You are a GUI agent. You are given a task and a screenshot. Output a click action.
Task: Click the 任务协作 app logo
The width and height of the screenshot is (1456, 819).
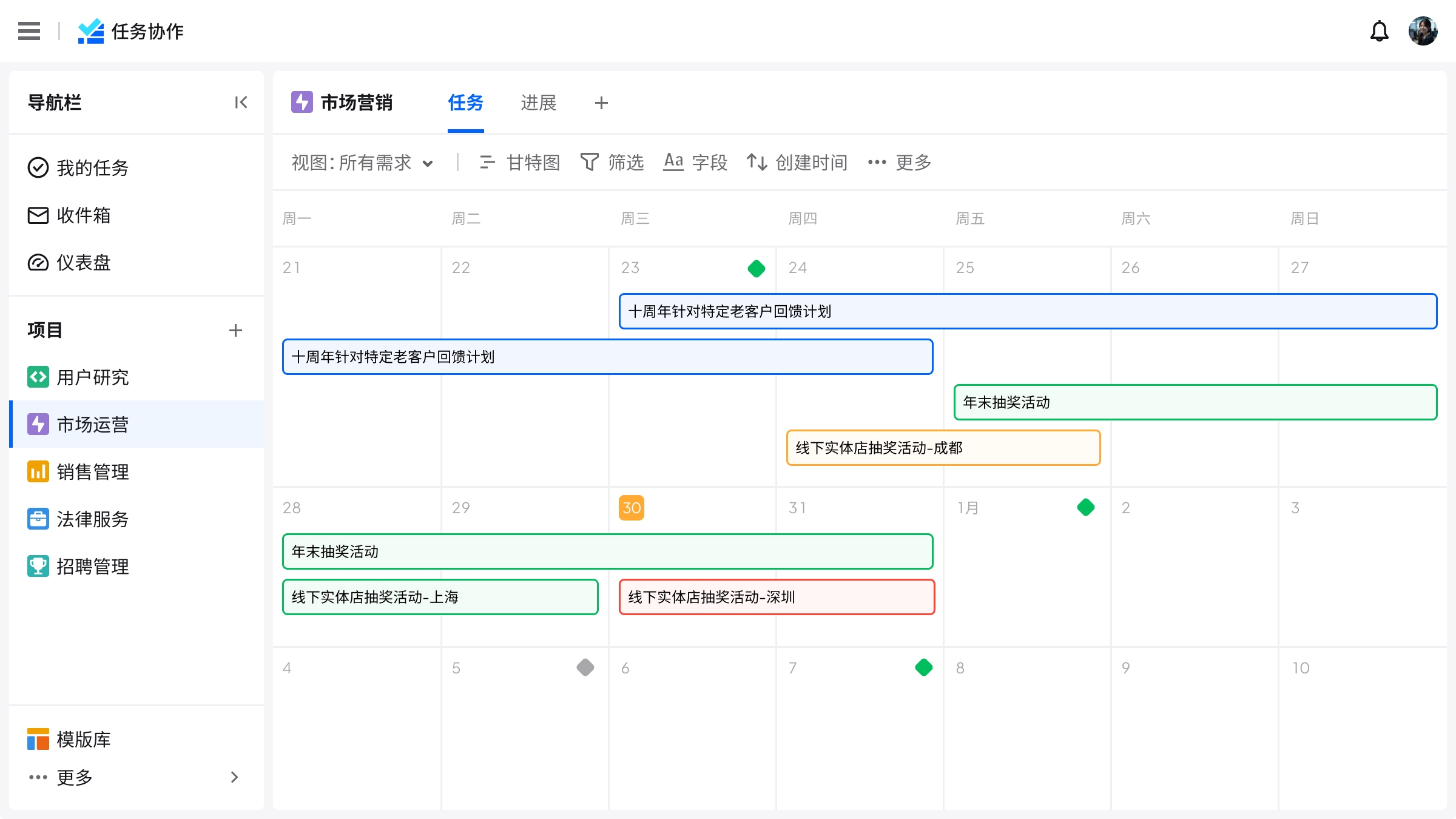click(x=91, y=31)
